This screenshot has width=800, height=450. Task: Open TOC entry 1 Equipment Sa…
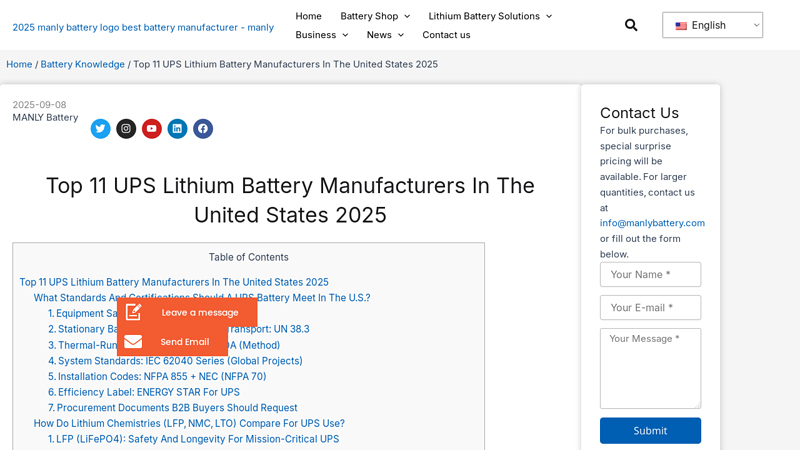(83, 313)
